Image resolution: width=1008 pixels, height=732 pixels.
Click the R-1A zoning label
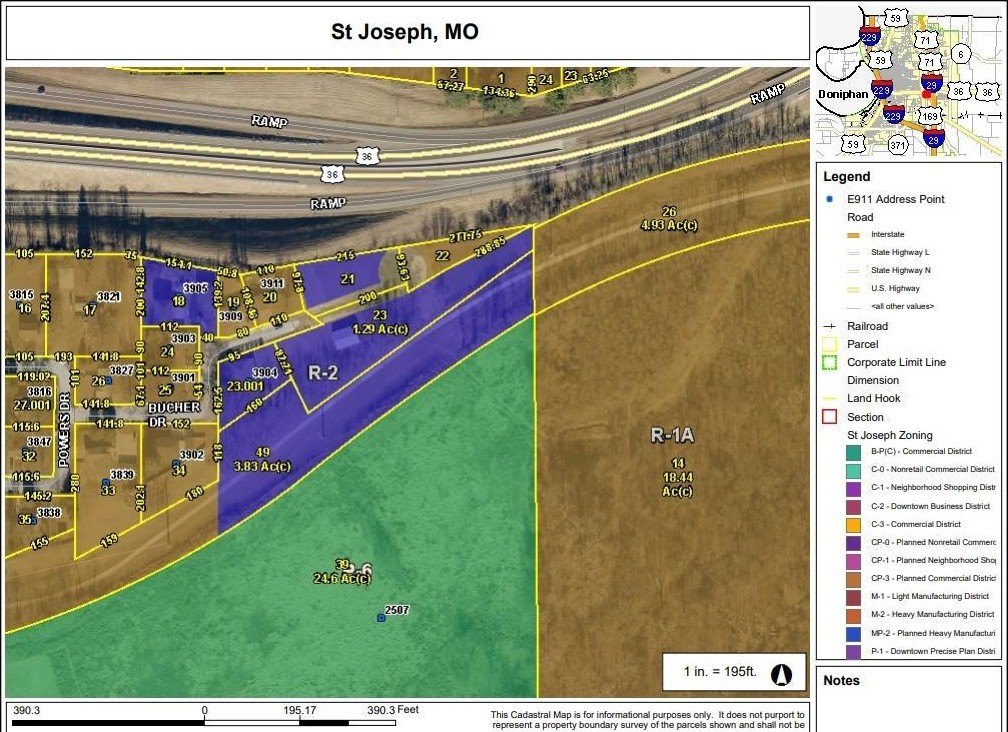click(x=672, y=436)
